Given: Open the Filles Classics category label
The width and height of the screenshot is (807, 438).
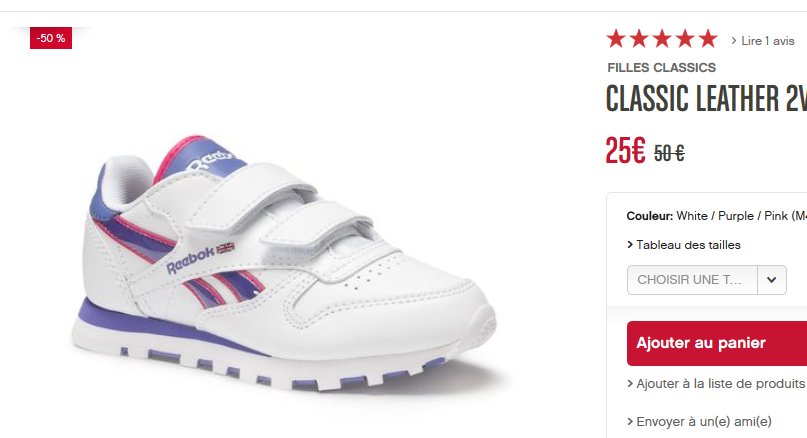Looking at the screenshot, I should click(661, 67).
